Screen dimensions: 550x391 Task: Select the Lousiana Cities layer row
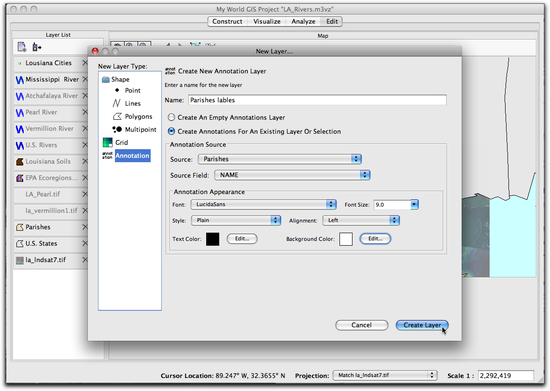click(50, 63)
